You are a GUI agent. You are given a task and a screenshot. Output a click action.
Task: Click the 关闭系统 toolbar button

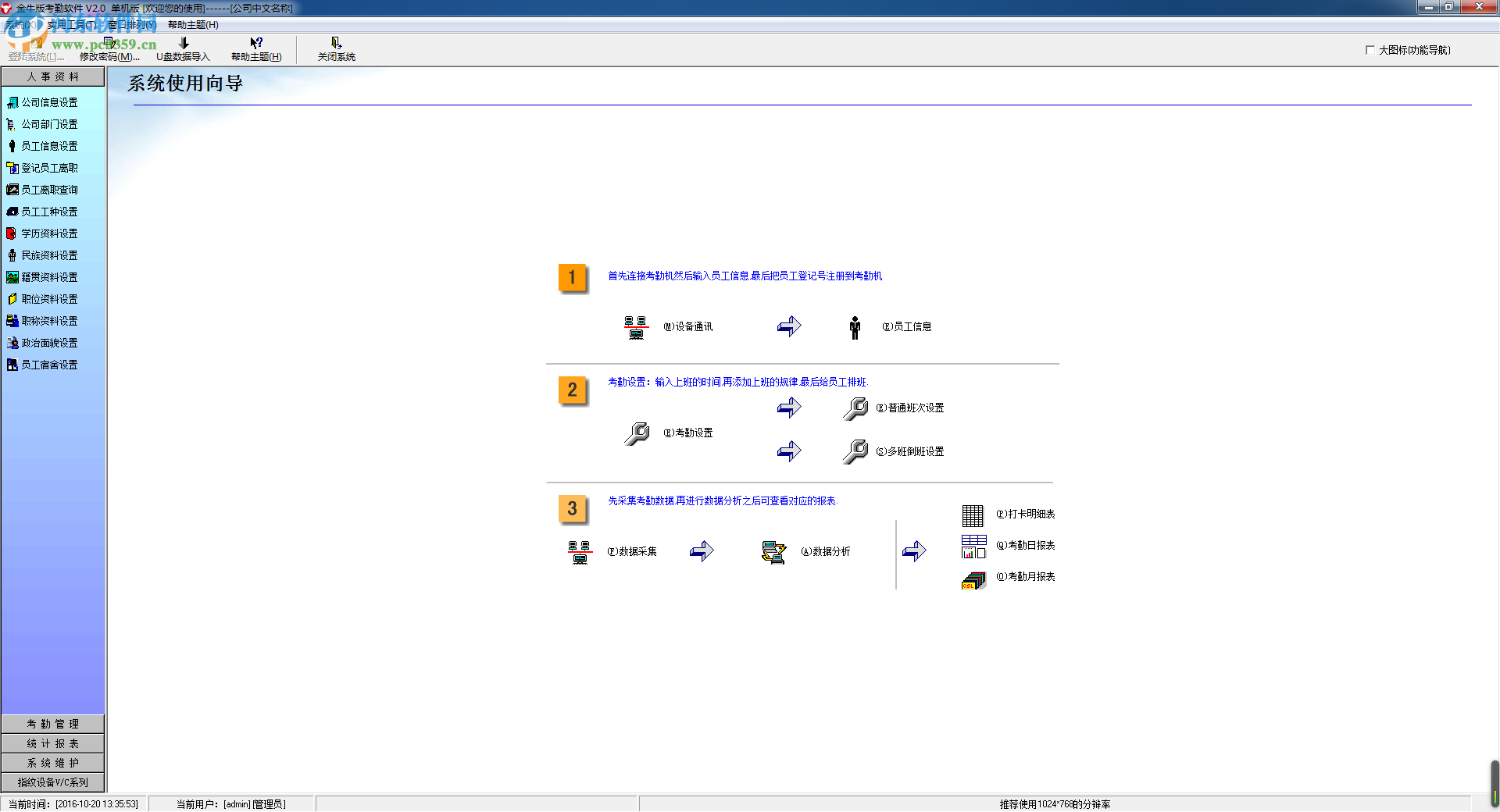[336, 50]
